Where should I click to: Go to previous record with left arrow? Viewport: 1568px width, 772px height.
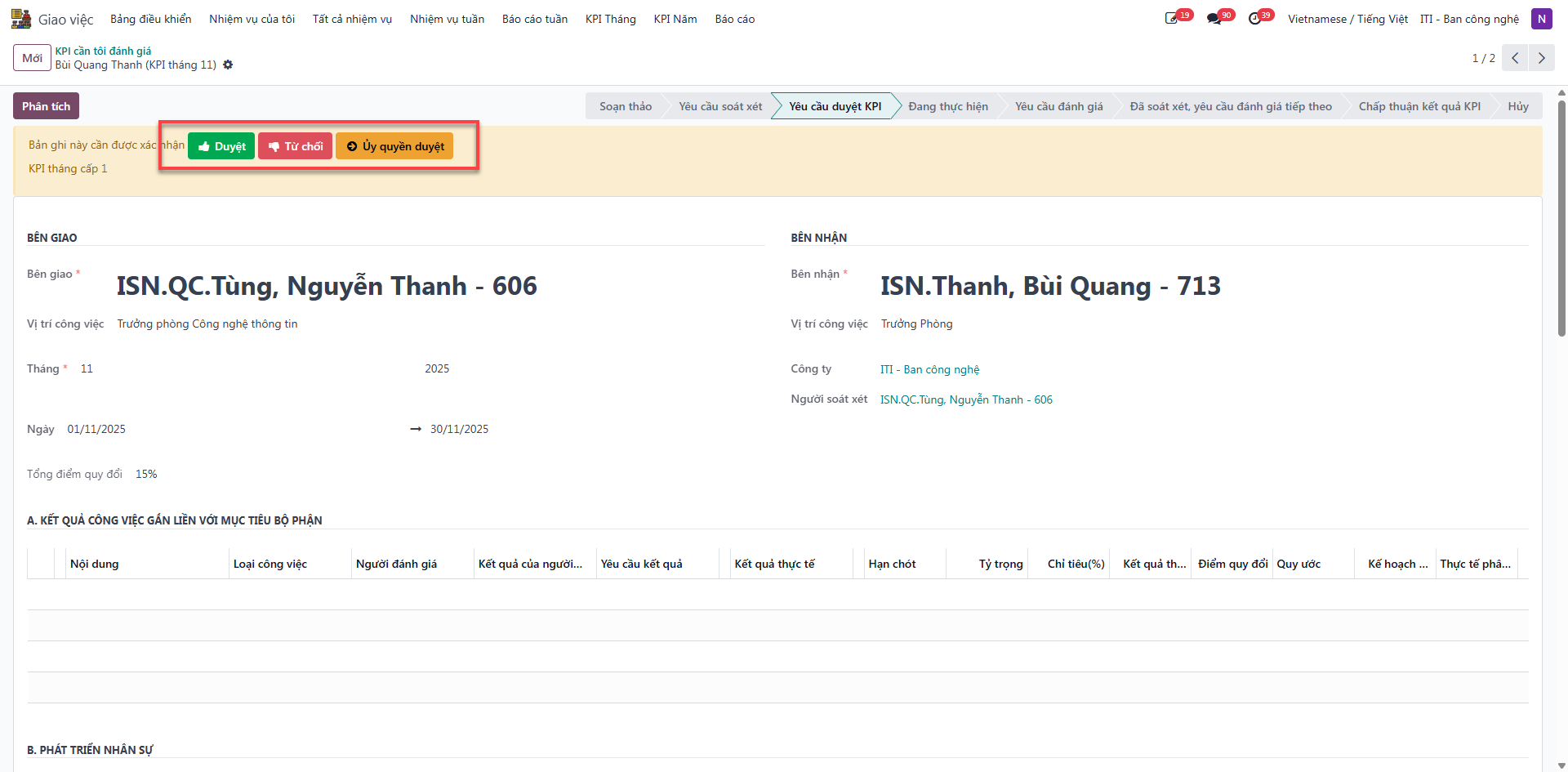coord(1515,58)
